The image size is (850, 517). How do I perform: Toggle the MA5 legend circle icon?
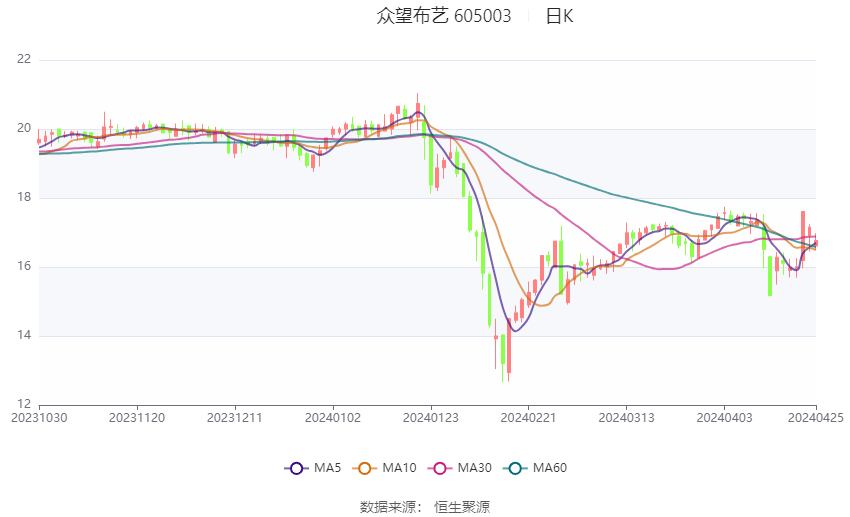coord(297,468)
